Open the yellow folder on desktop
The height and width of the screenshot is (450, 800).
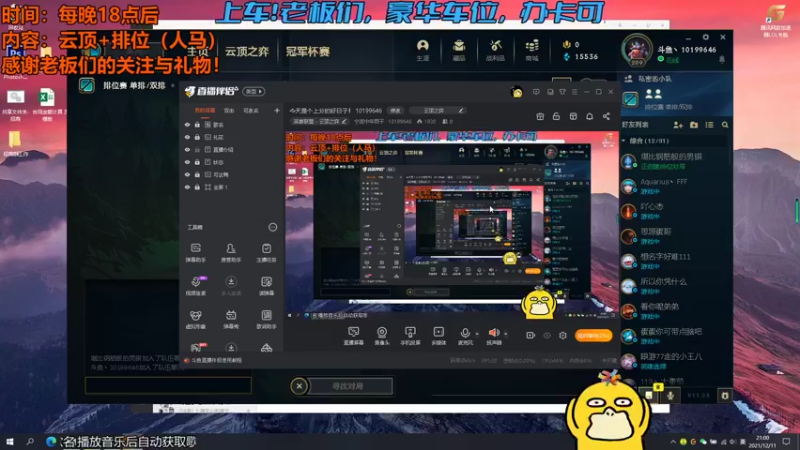15,143
